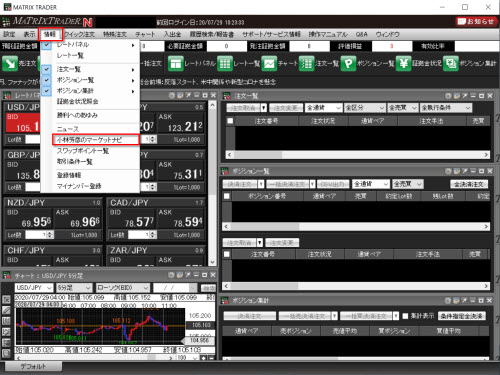The image size is (500, 375).
Task: Click the CSV出力 button in ポジション一覧
Action: click(333, 184)
